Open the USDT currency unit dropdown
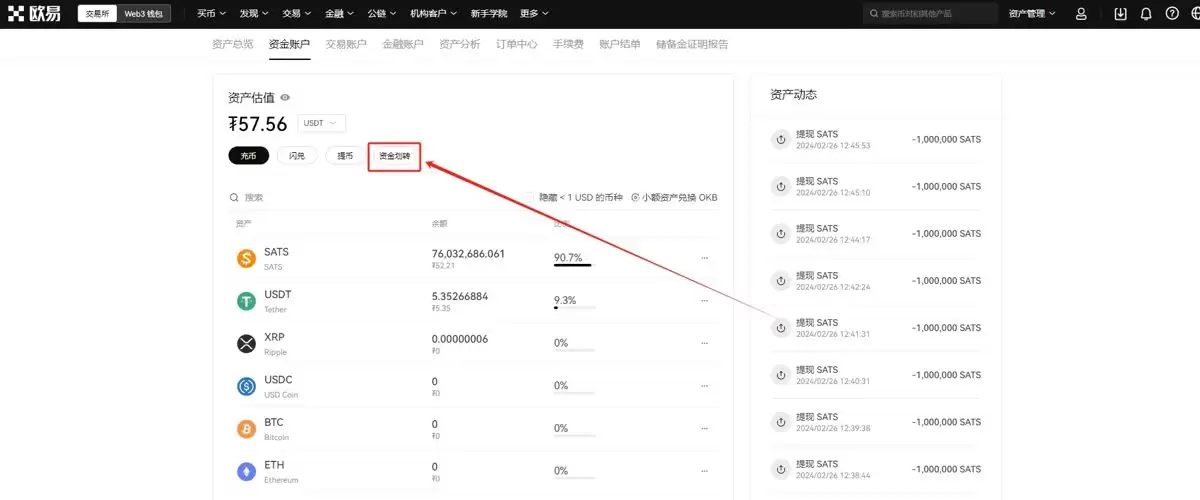The width and height of the screenshot is (1200, 500). pyautogui.click(x=321, y=123)
